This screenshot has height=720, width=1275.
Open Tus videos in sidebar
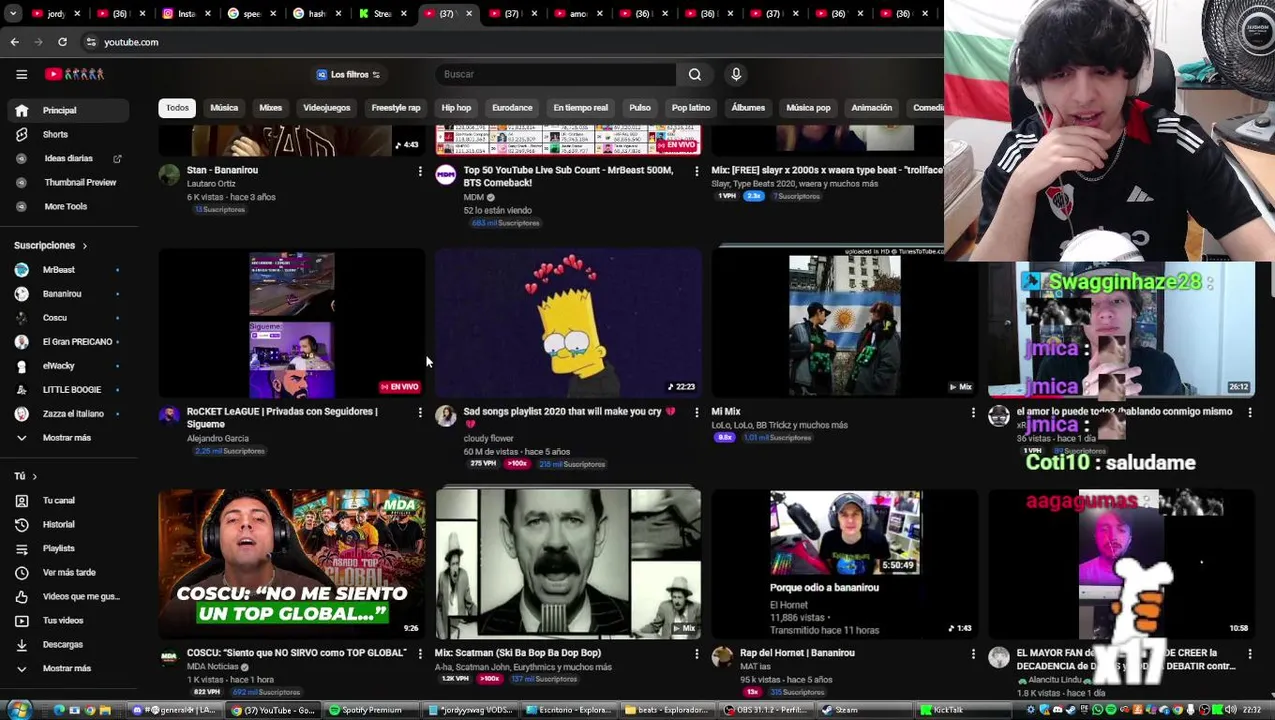point(68,621)
